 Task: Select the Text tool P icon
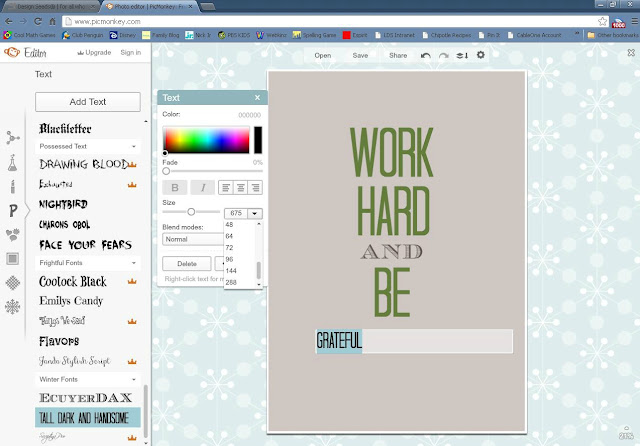click(13, 211)
